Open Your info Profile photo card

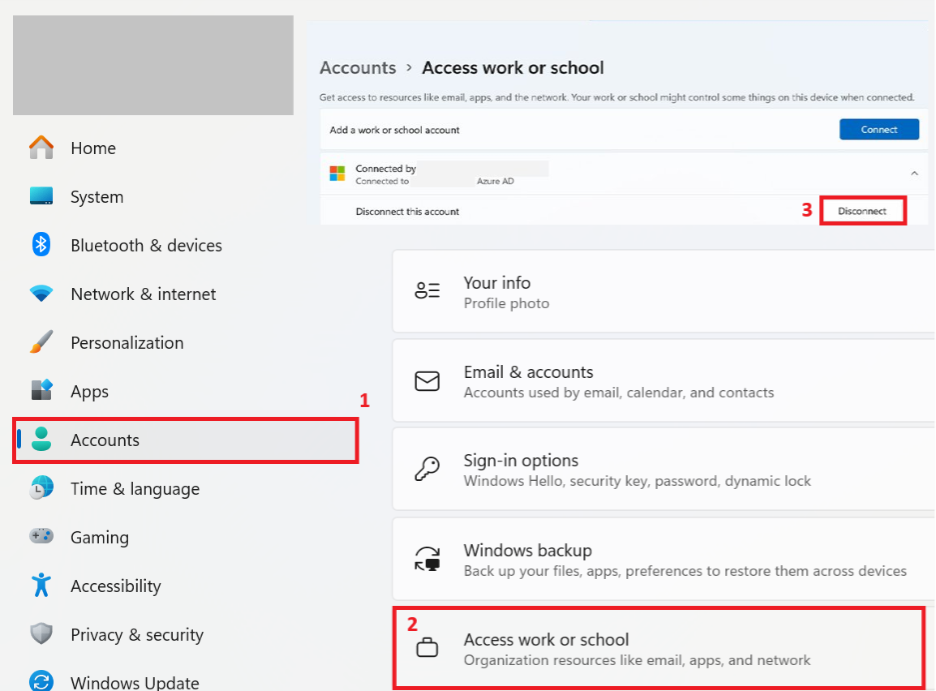[664, 292]
